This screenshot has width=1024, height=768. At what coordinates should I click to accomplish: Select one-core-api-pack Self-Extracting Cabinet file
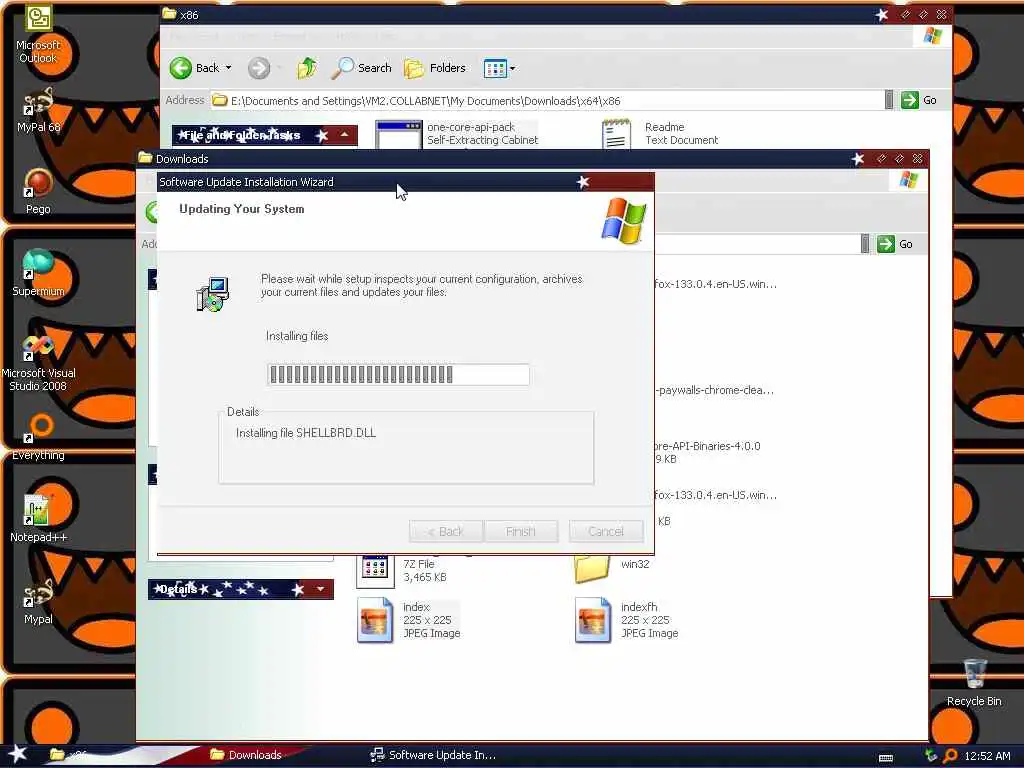457,134
